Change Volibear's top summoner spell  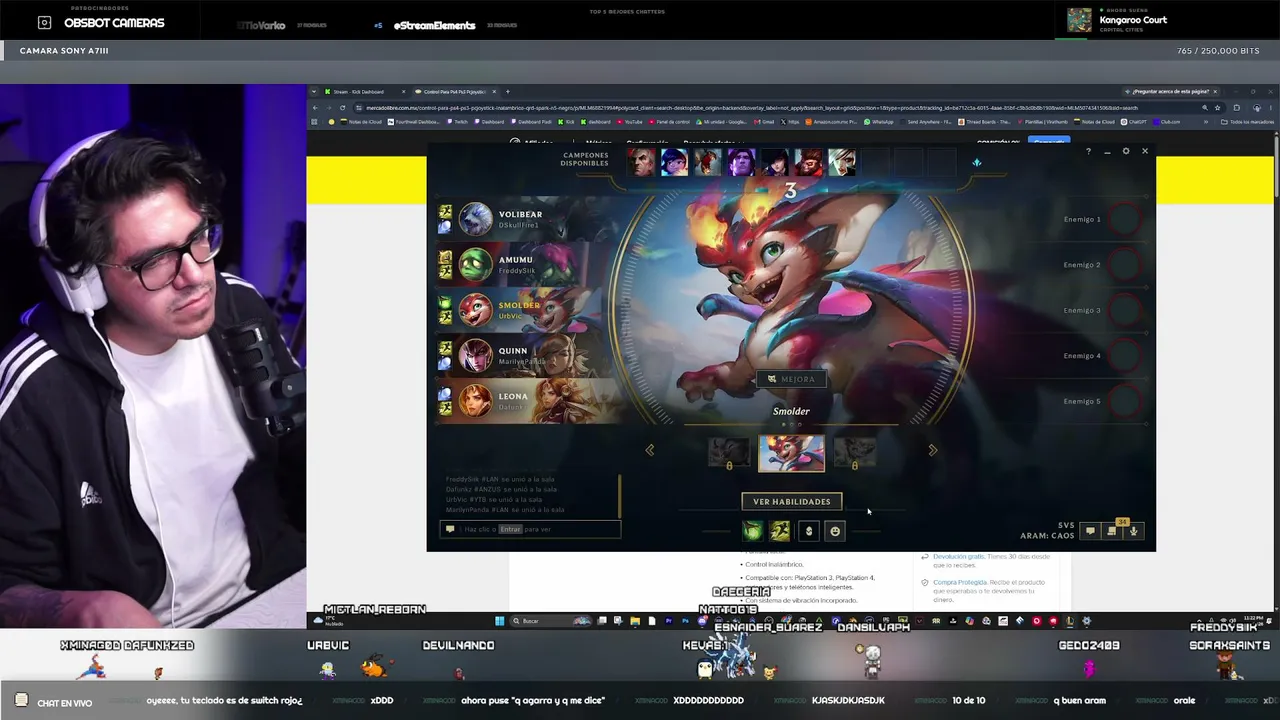point(445,212)
